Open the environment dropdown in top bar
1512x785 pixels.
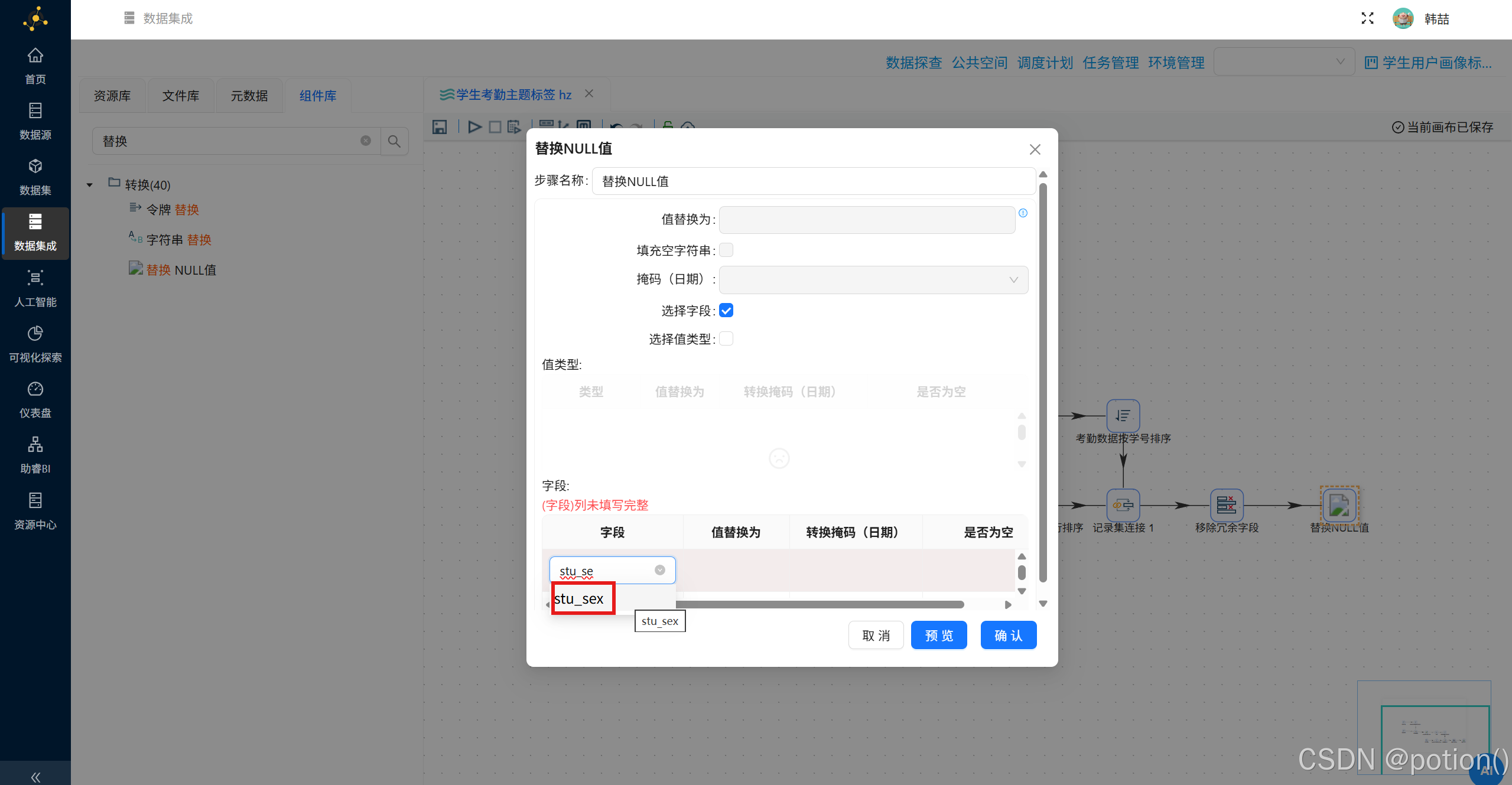tap(1284, 61)
